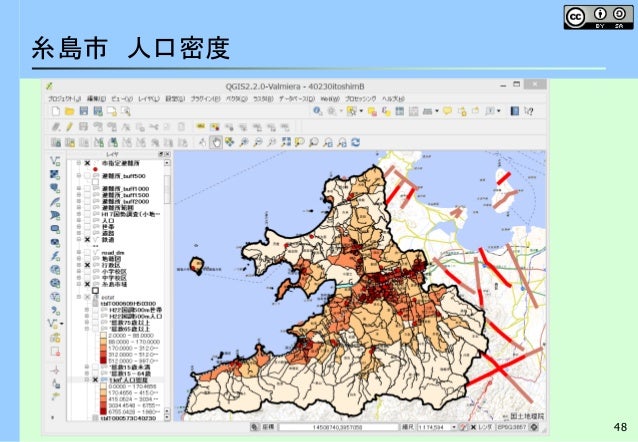Open the dropdown arrow beside New Shapefile Layer
The image size is (638, 442).
coord(61,324)
